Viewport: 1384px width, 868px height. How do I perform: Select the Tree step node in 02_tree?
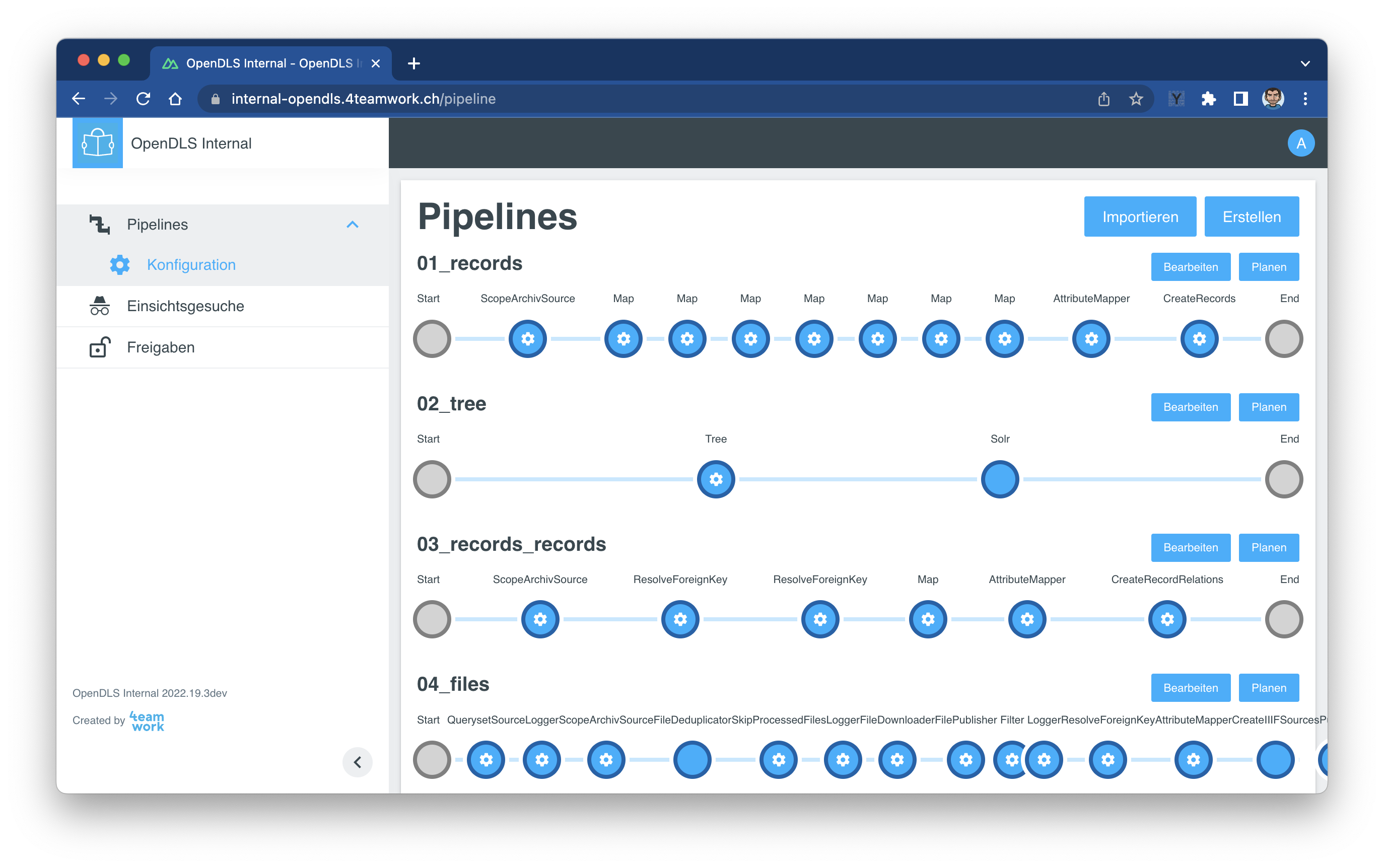click(x=716, y=479)
